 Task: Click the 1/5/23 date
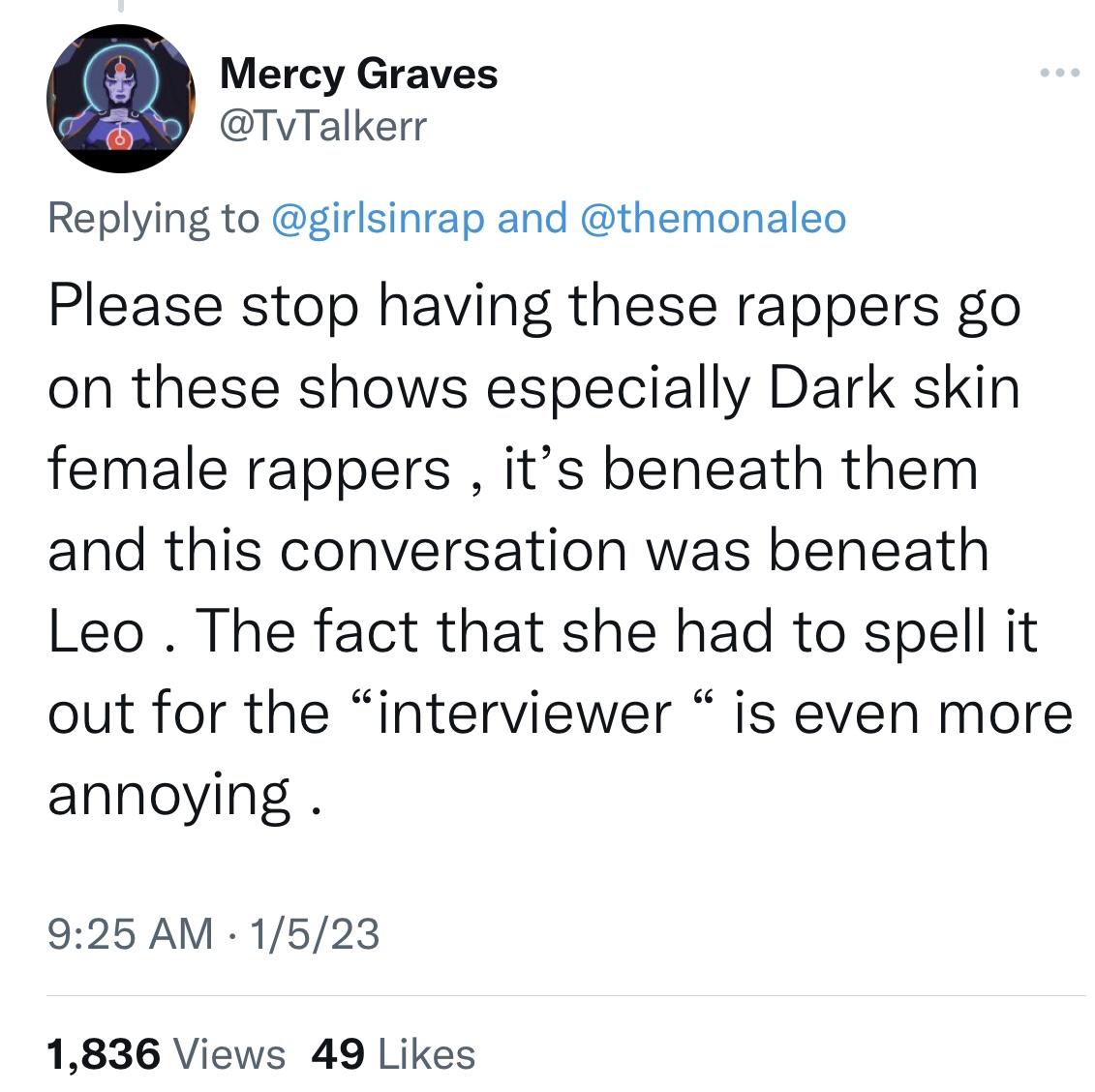pos(315,934)
